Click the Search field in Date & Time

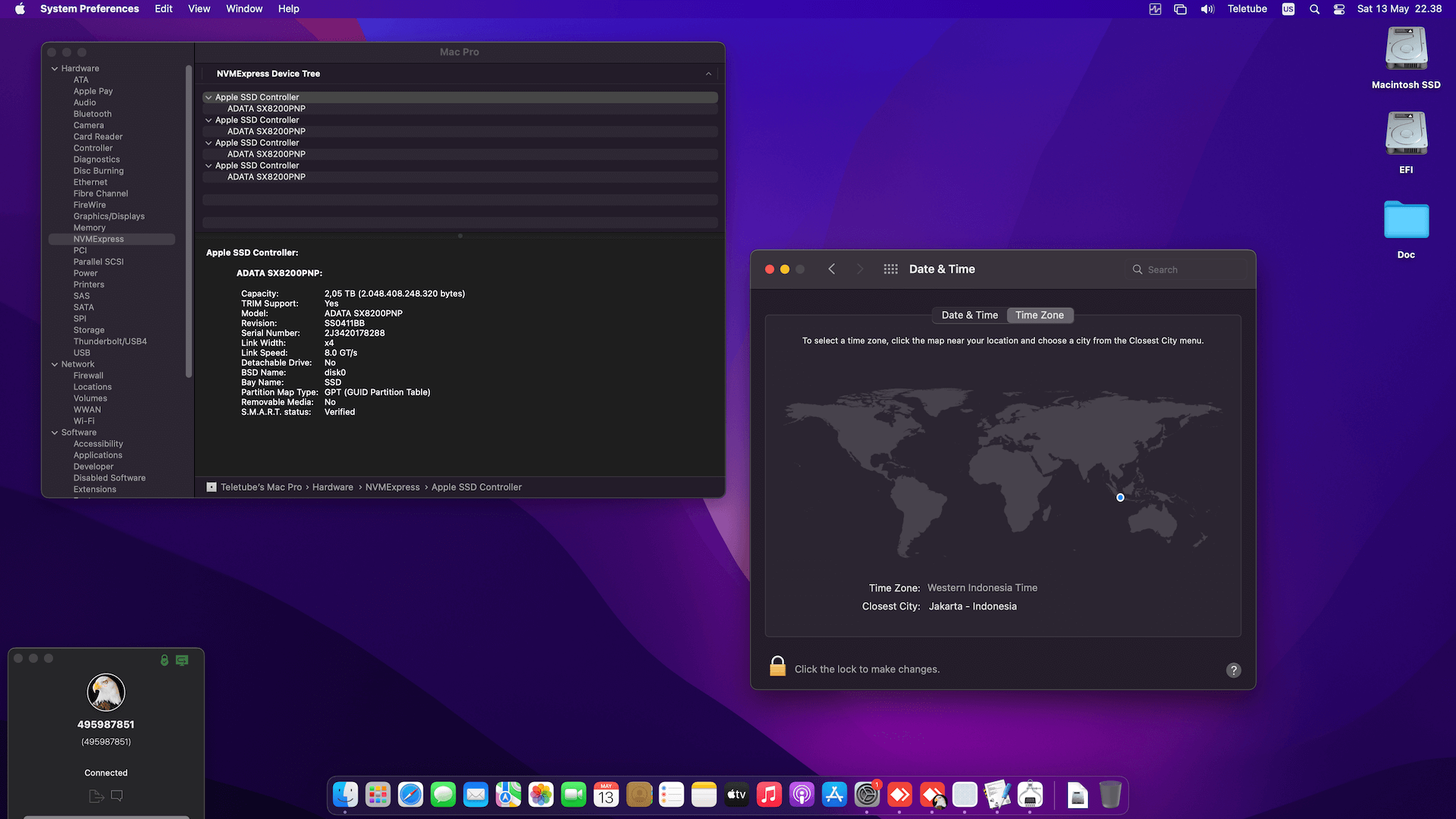coord(1187,269)
